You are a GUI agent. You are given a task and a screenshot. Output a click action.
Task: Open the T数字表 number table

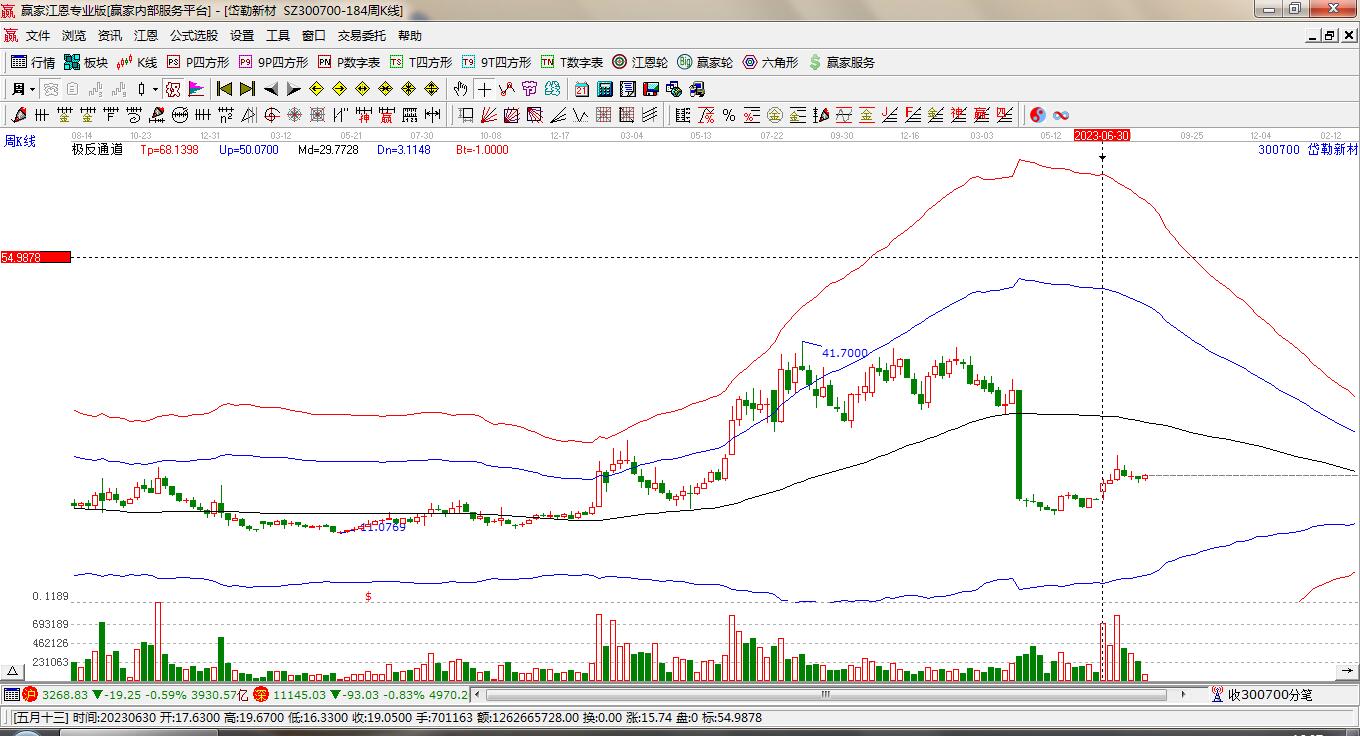572,62
